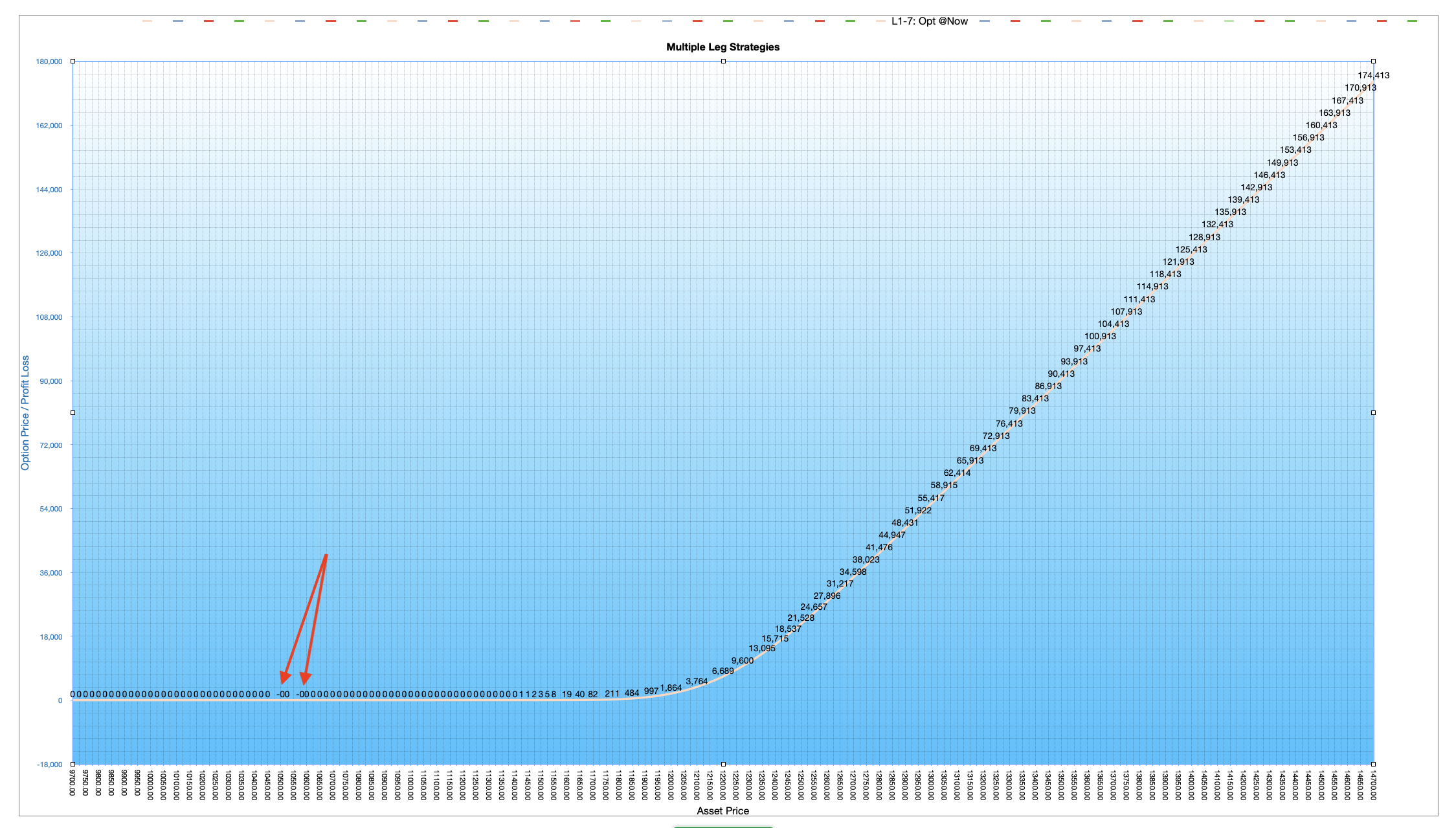Screen dimensions: 1456x828
Task: Click the last green legend marker at far right
Action: click(1412, 21)
